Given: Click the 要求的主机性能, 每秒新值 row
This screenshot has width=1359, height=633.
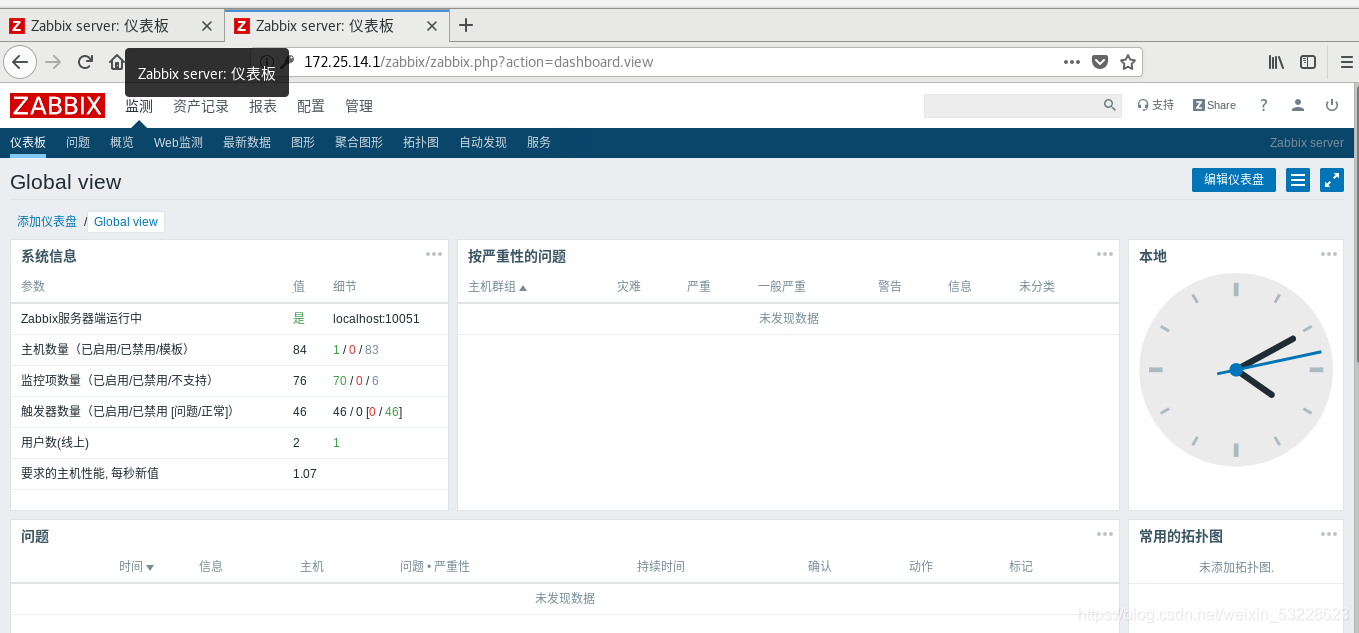Looking at the screenshot, I should (x=229, y=474).
